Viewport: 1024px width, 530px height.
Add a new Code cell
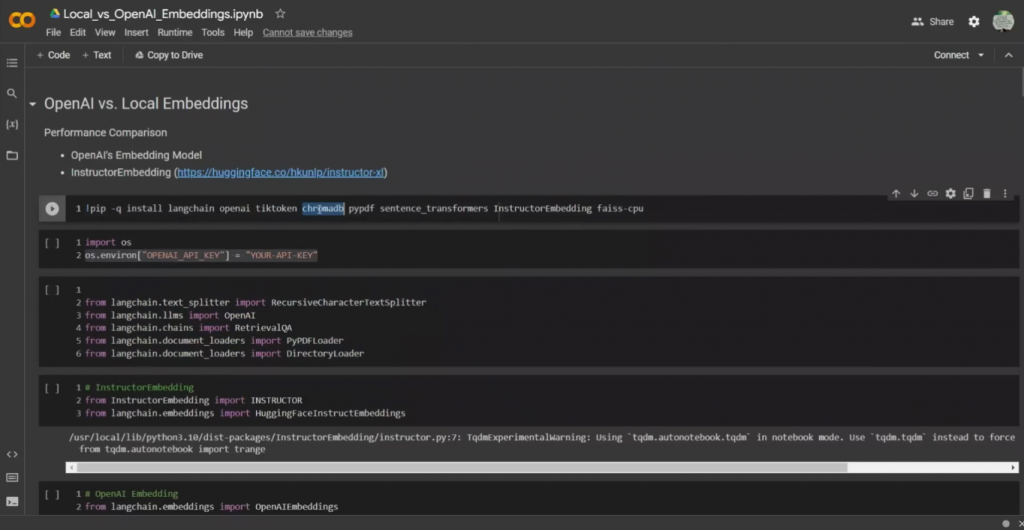coord(54,55)
